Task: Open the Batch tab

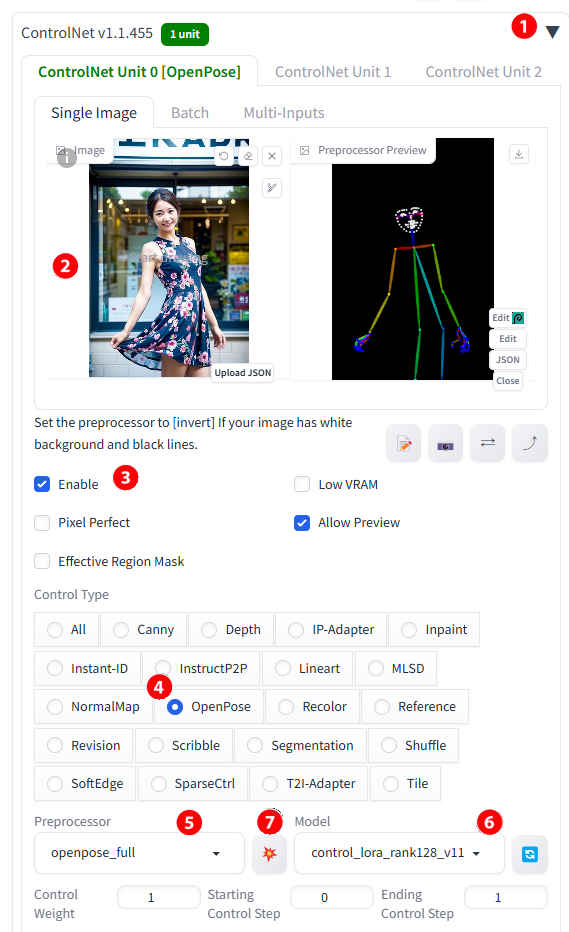Action: tap(190, 113)
